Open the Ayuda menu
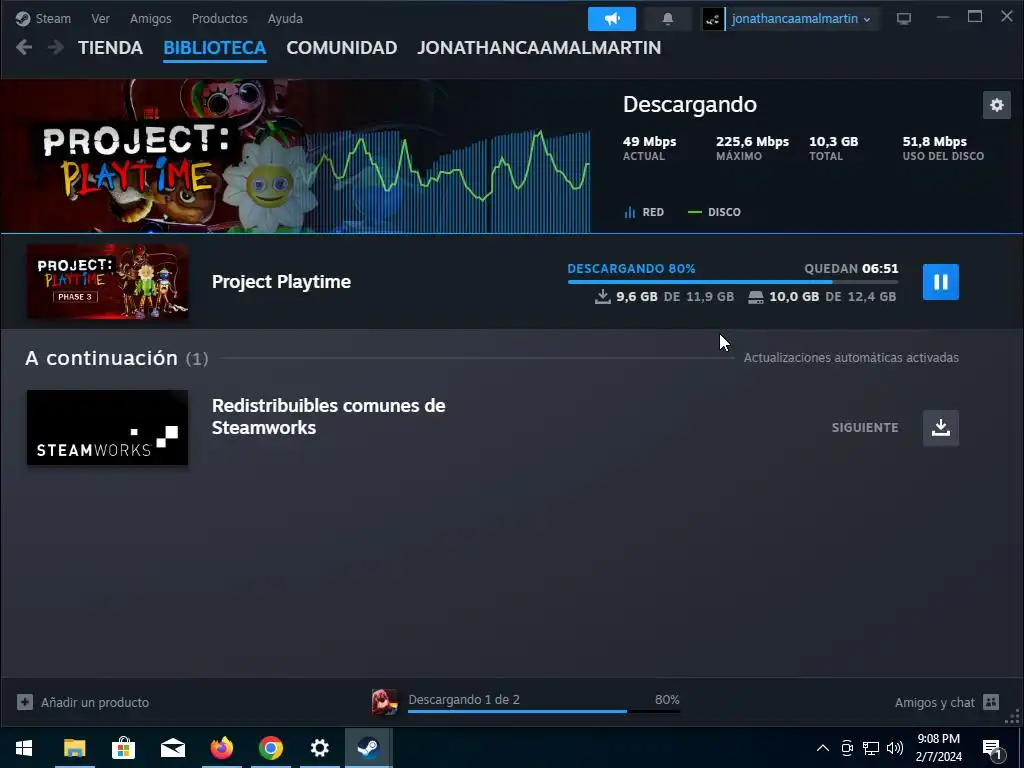This screenshot has width=1024, height=768. 285,18
